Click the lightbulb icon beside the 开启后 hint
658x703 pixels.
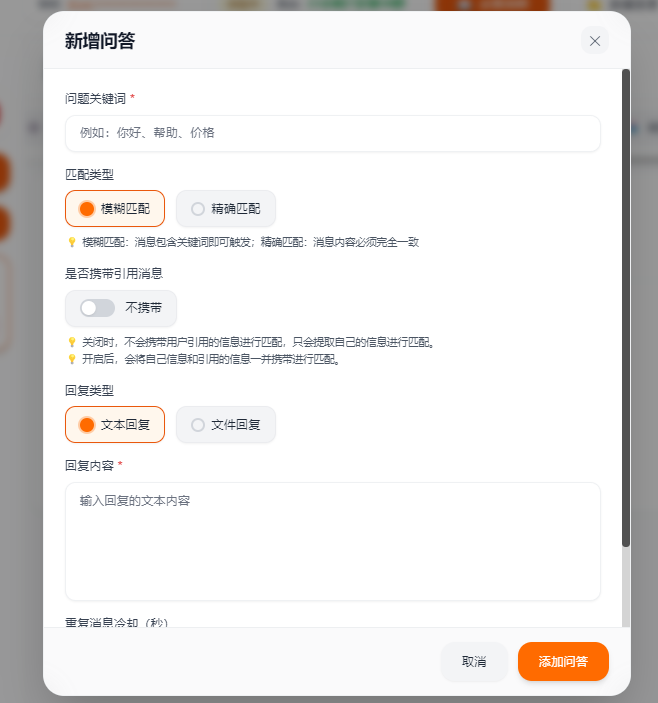(71, 359)
